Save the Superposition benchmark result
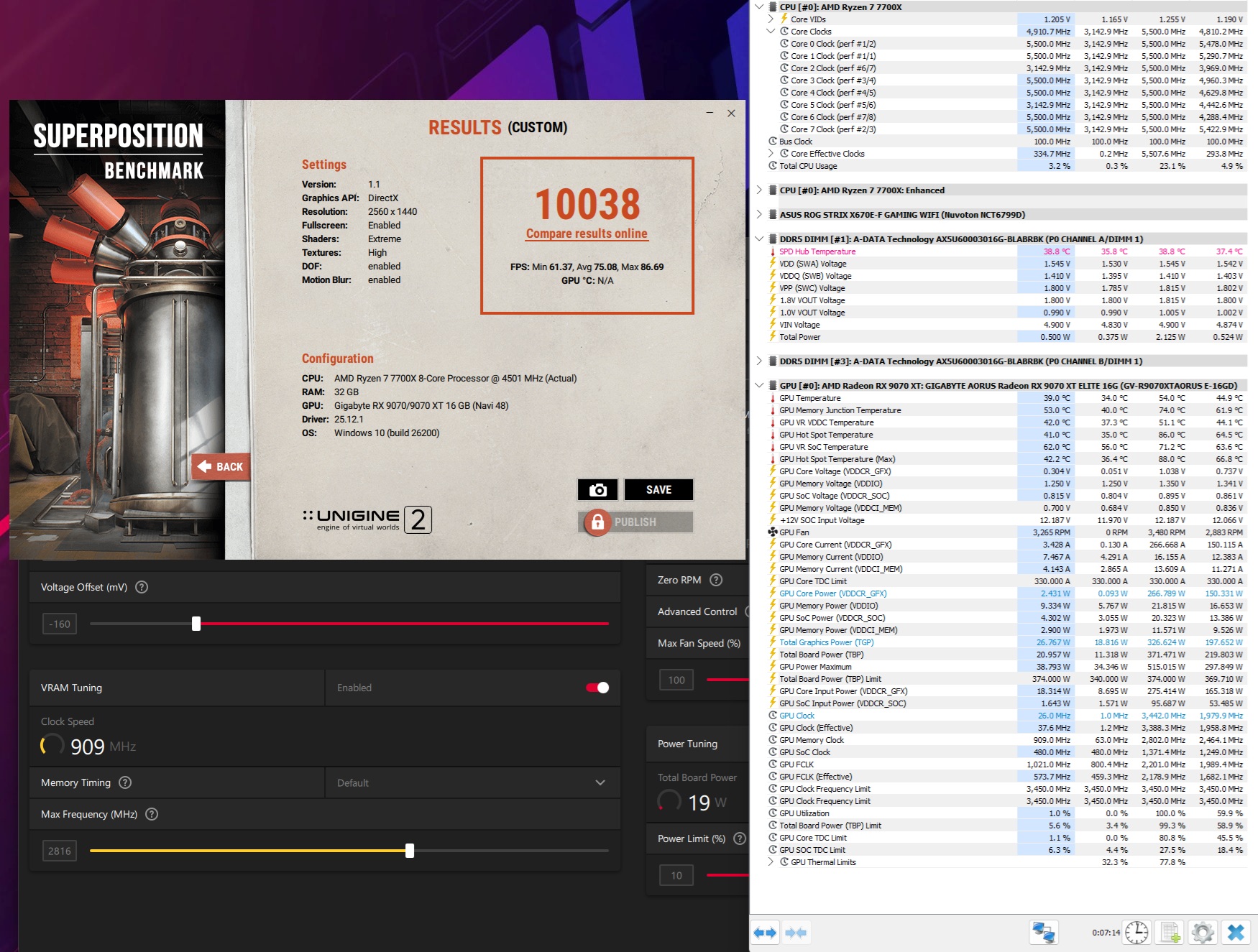This screenshot has height=952, width=1258. point(658,489)
